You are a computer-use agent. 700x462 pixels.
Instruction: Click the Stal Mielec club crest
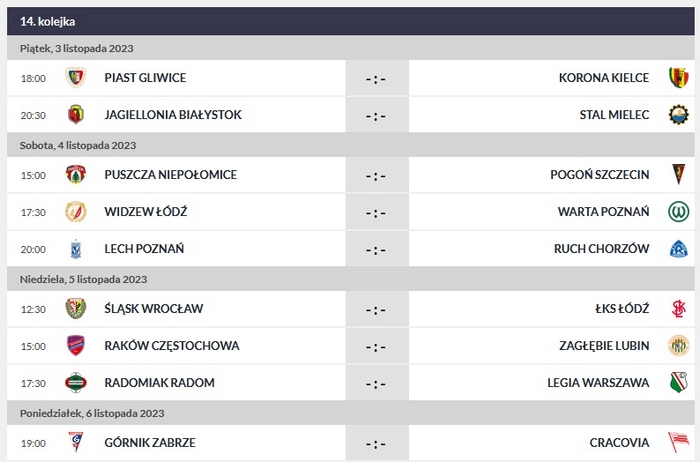pos(678,115)
